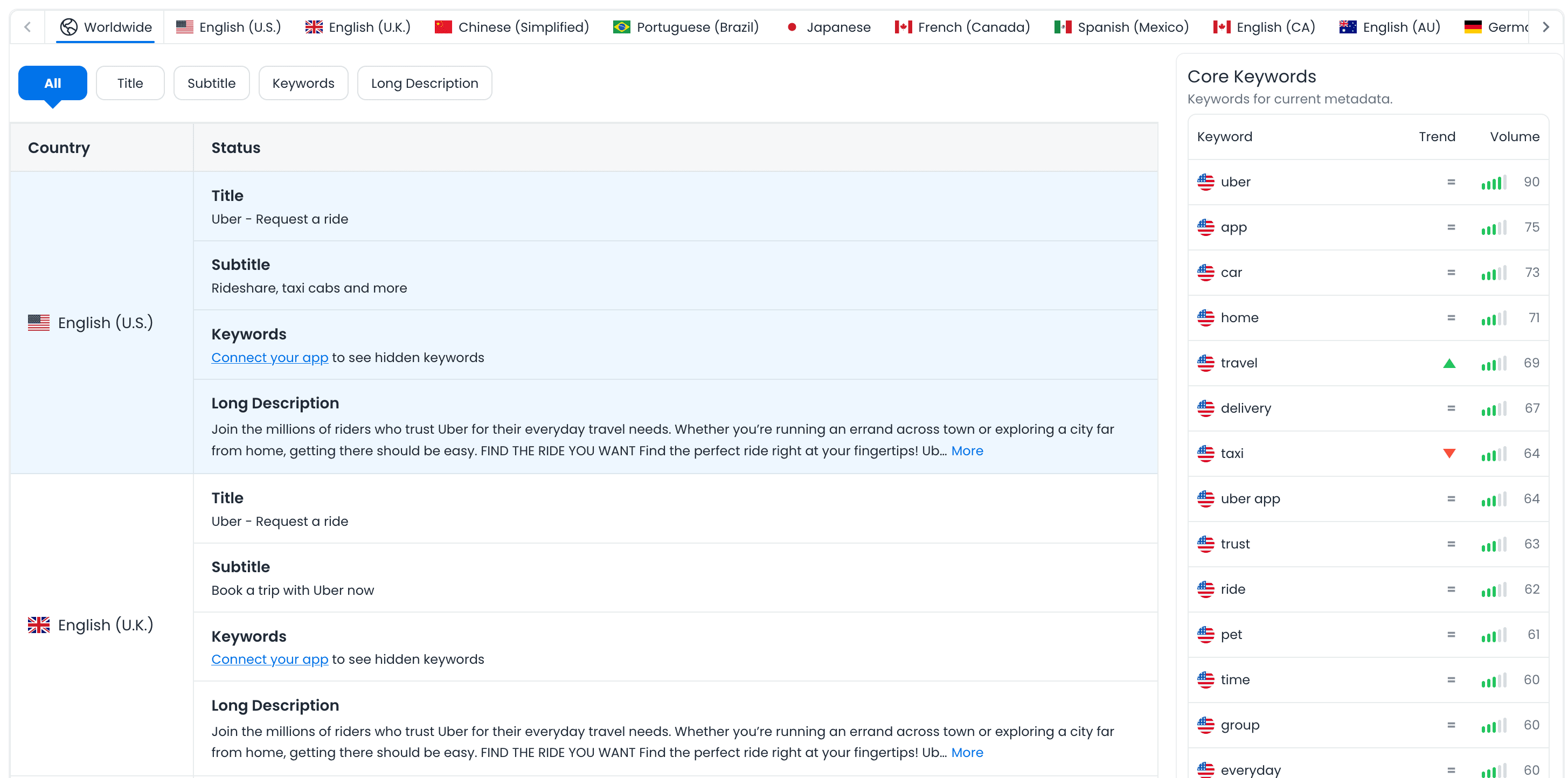
Task: Click the red down trend arrow for taxi
Action: point(1449,454)
